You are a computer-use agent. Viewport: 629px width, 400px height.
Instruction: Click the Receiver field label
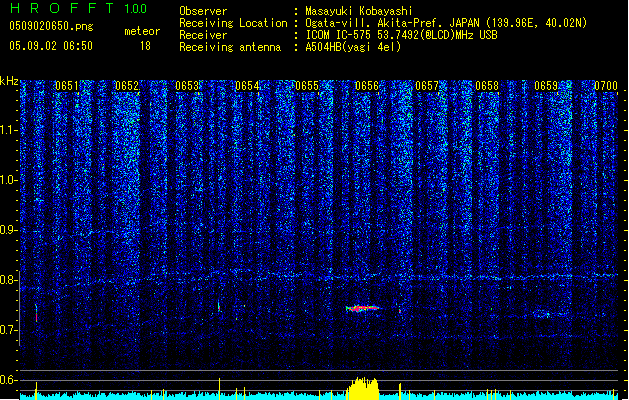pyautogui.click(x=203, y=35)
